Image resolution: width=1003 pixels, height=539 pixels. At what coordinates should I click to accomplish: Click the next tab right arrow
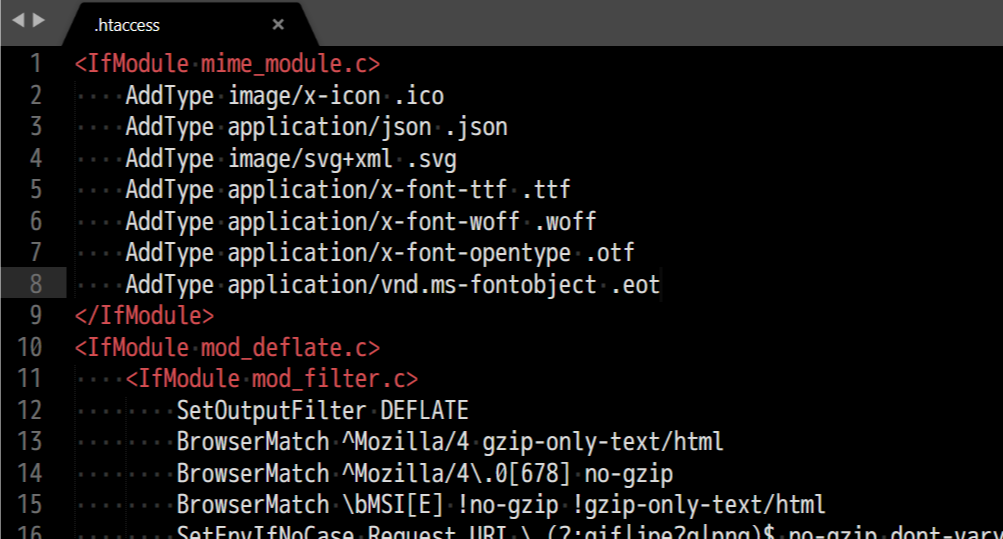(38, 20)
